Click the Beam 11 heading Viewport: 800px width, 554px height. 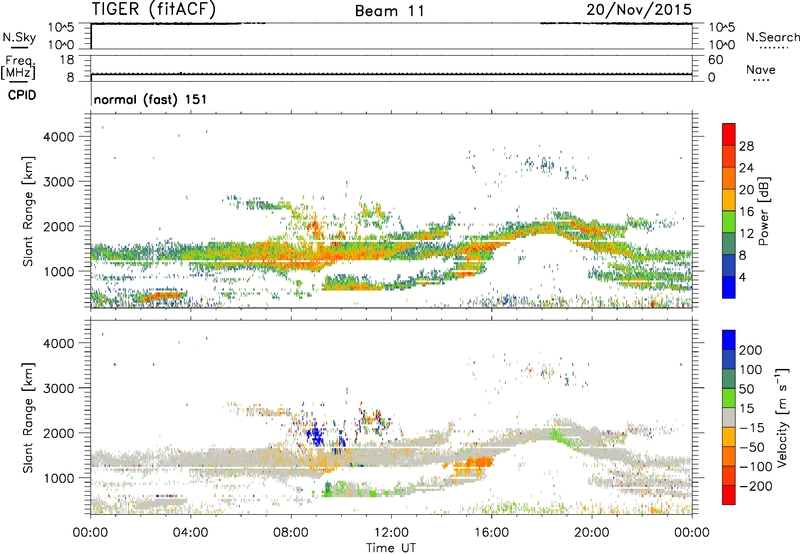click(x=390, y=11)
